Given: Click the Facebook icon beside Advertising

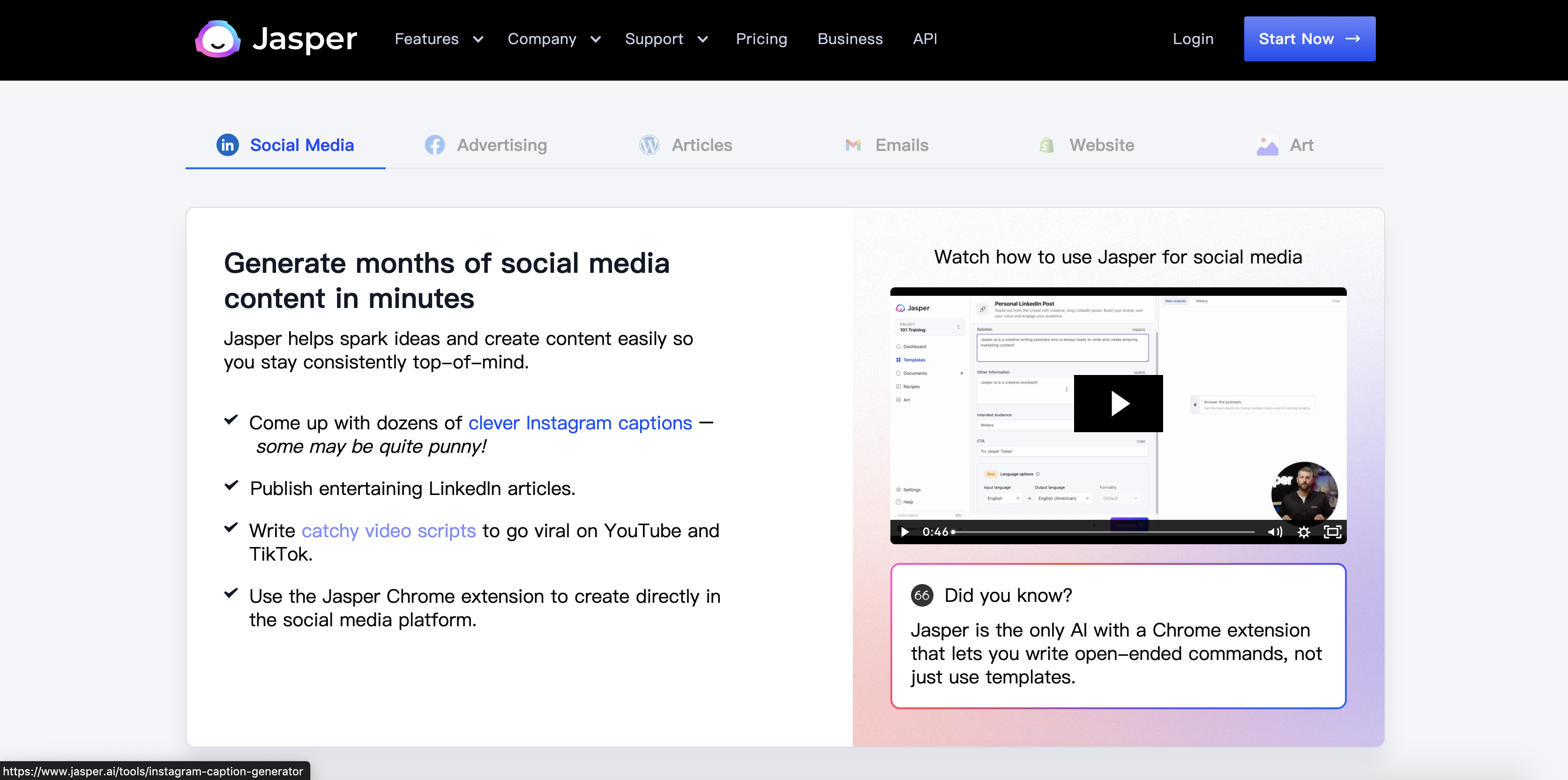Looking at the screenshot, I should (434, 145).
